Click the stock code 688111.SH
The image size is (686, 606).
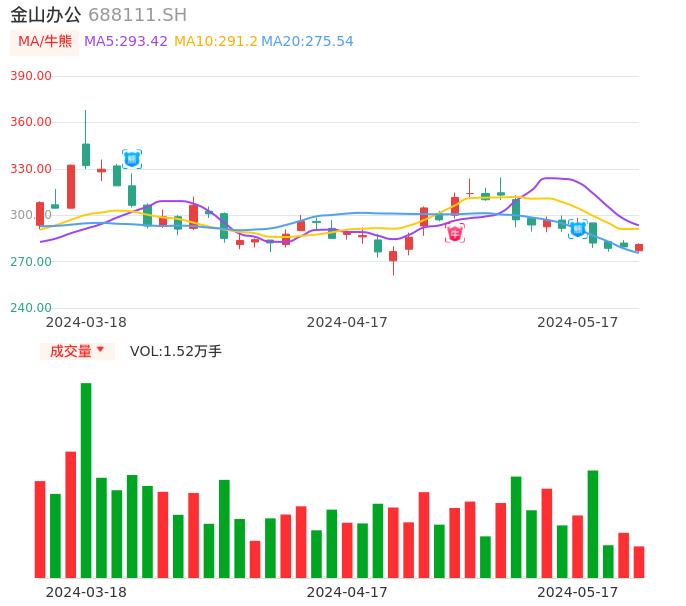click(138, 15)
